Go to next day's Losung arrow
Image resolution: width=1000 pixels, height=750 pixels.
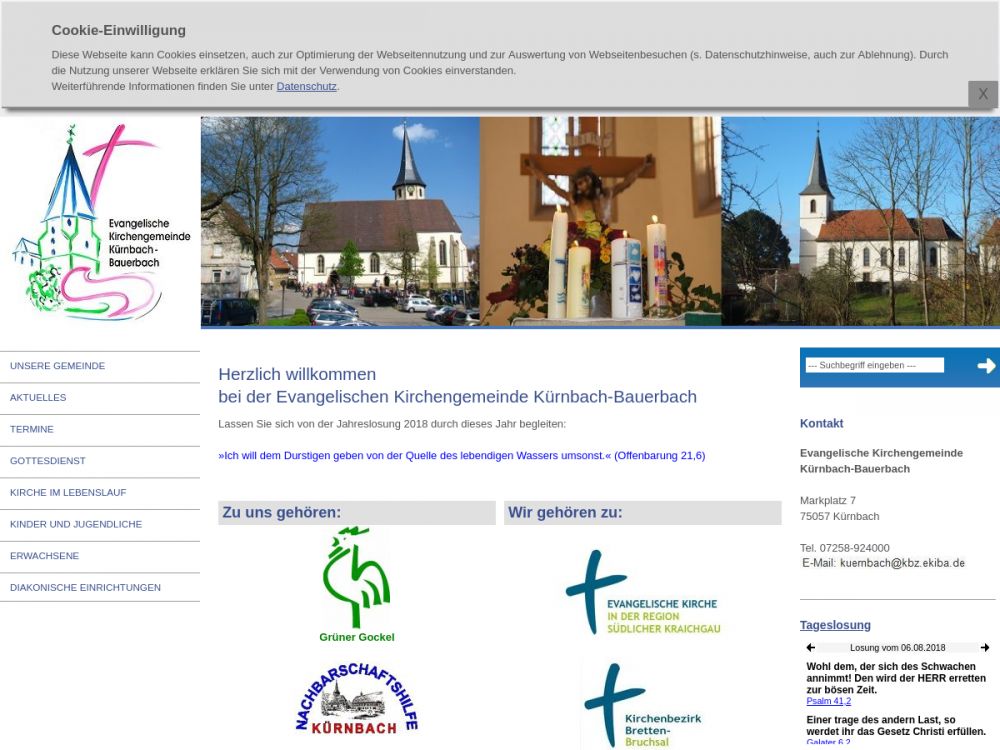click(985, 648)
